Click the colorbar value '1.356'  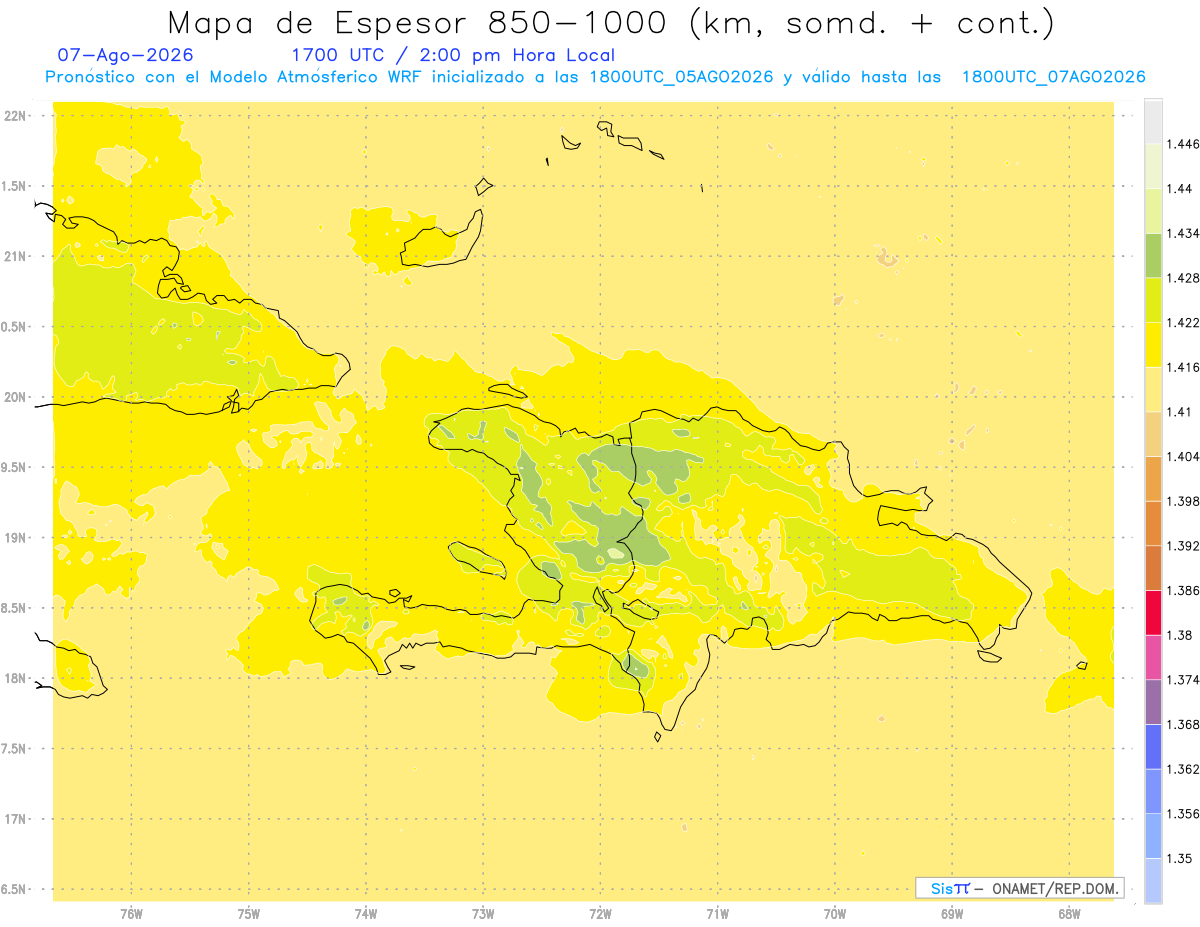click(1183, 814)
